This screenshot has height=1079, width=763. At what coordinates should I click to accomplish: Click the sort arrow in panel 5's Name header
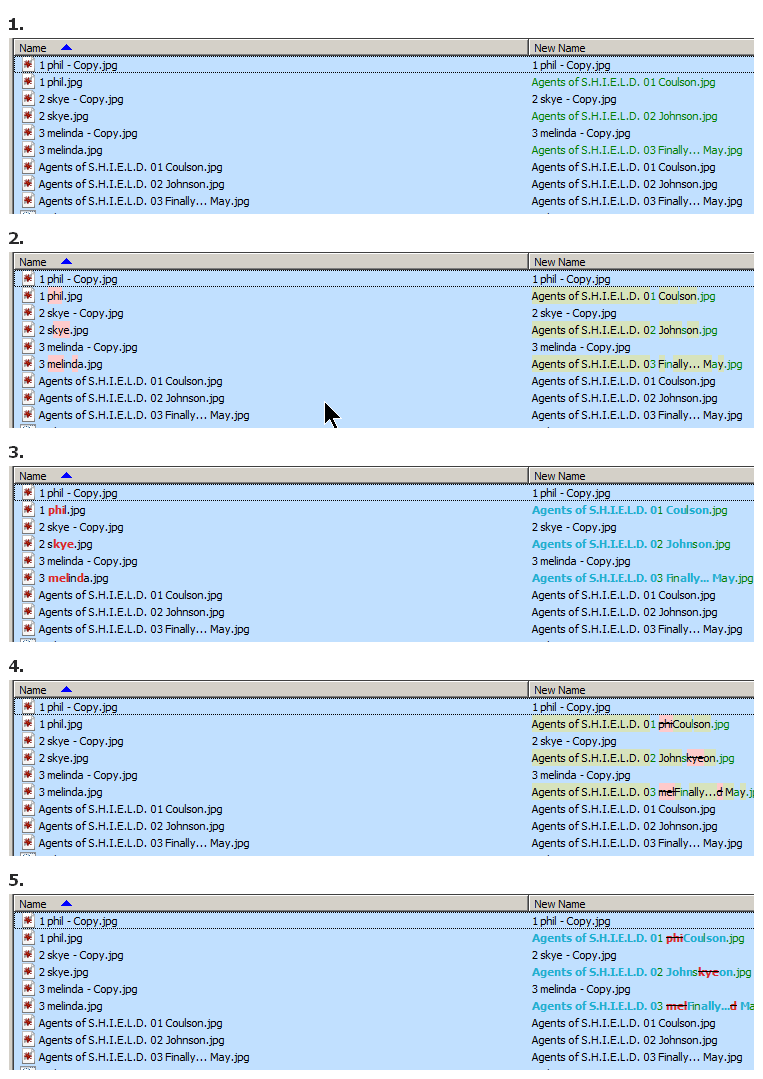[x=66, y=904]
